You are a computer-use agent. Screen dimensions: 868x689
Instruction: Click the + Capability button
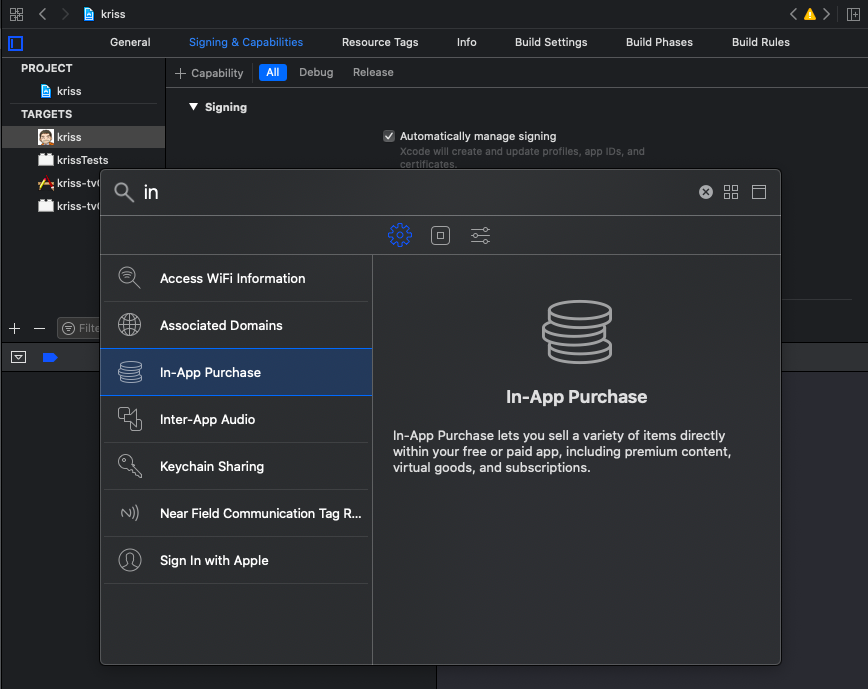coord(209,73)
